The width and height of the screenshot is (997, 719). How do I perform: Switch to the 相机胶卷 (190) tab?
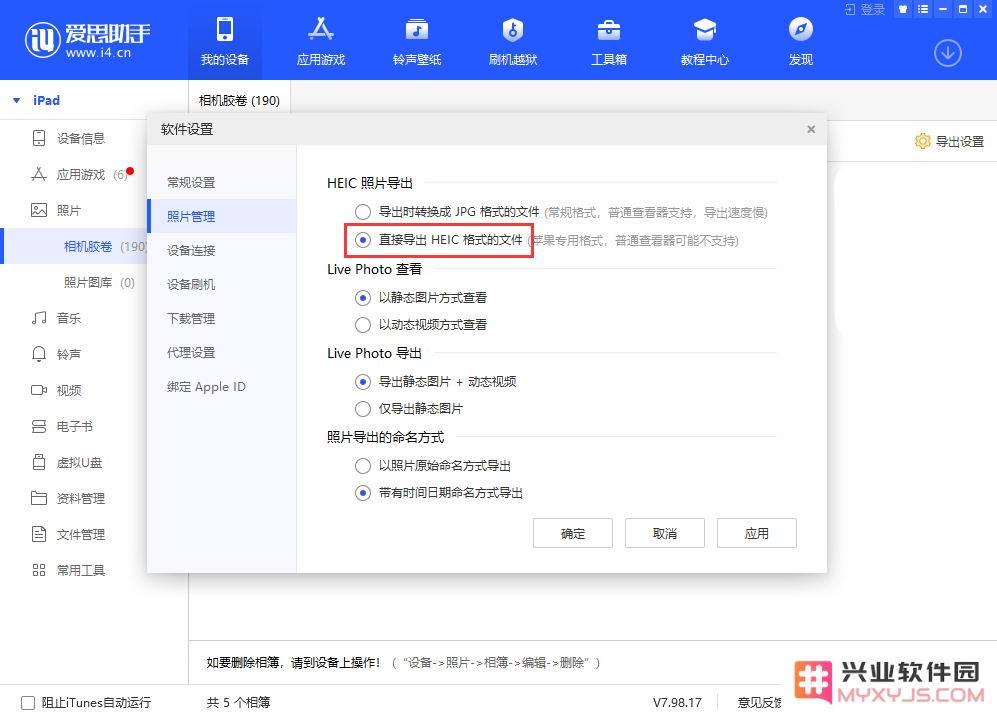click(239, 100)
